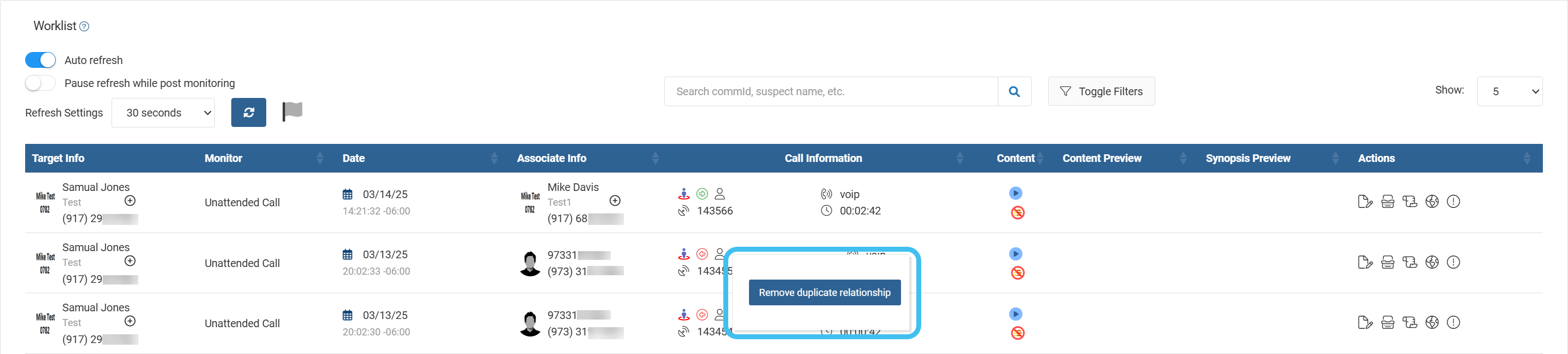Viewport: 1568px width, 354px height.
Task: Click the Toggle Filters button
Action: coord(1101,91)
